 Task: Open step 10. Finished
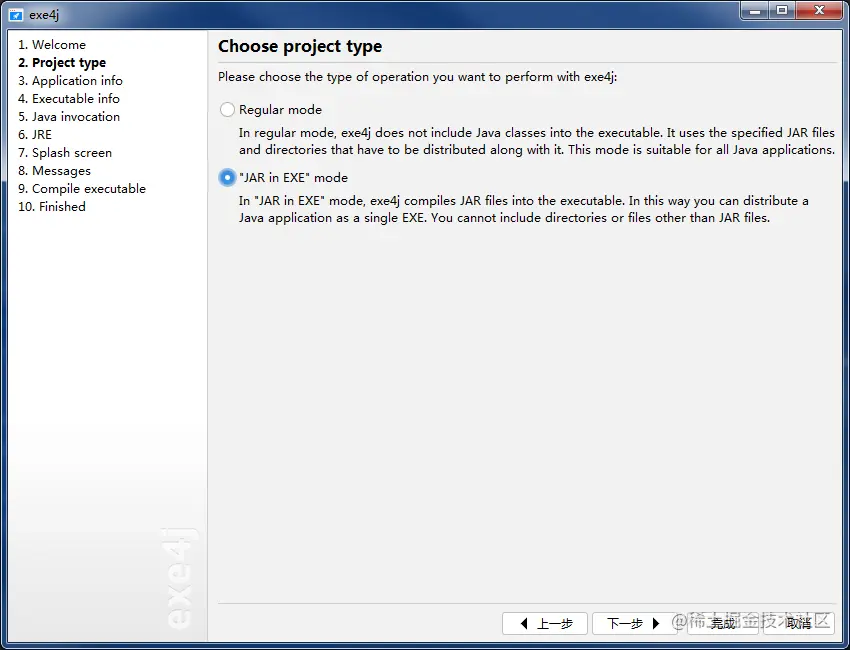tap(52, 206)
